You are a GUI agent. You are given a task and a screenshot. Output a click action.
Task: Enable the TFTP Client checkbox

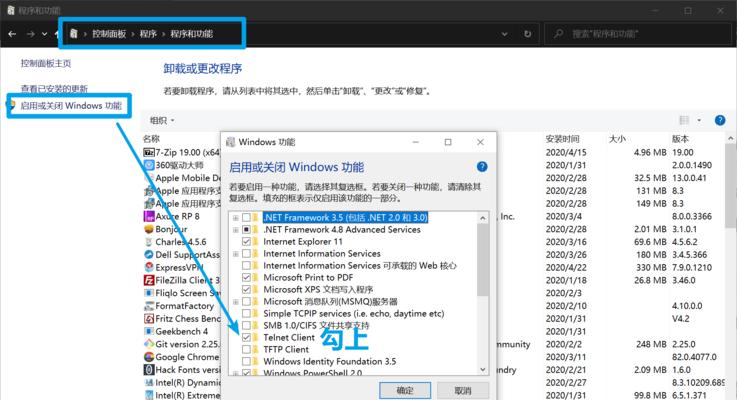tap(246, 349)
